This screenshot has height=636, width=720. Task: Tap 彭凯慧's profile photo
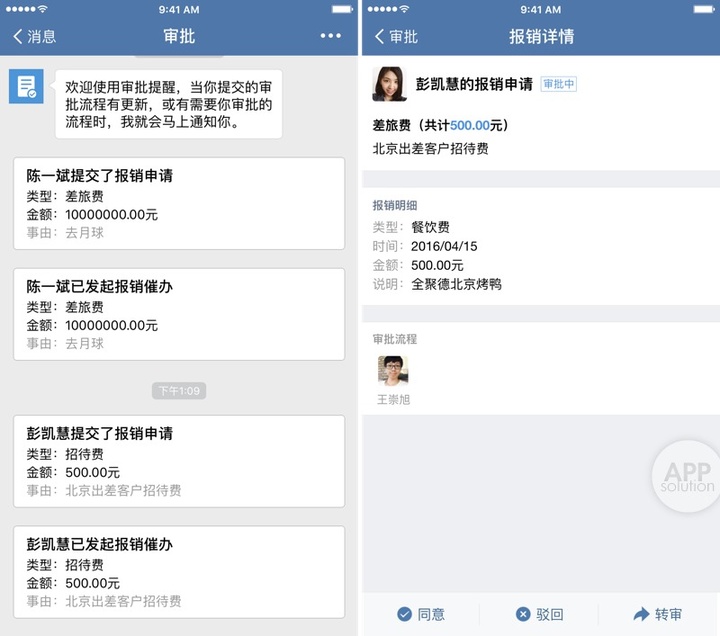coord(389,84)
